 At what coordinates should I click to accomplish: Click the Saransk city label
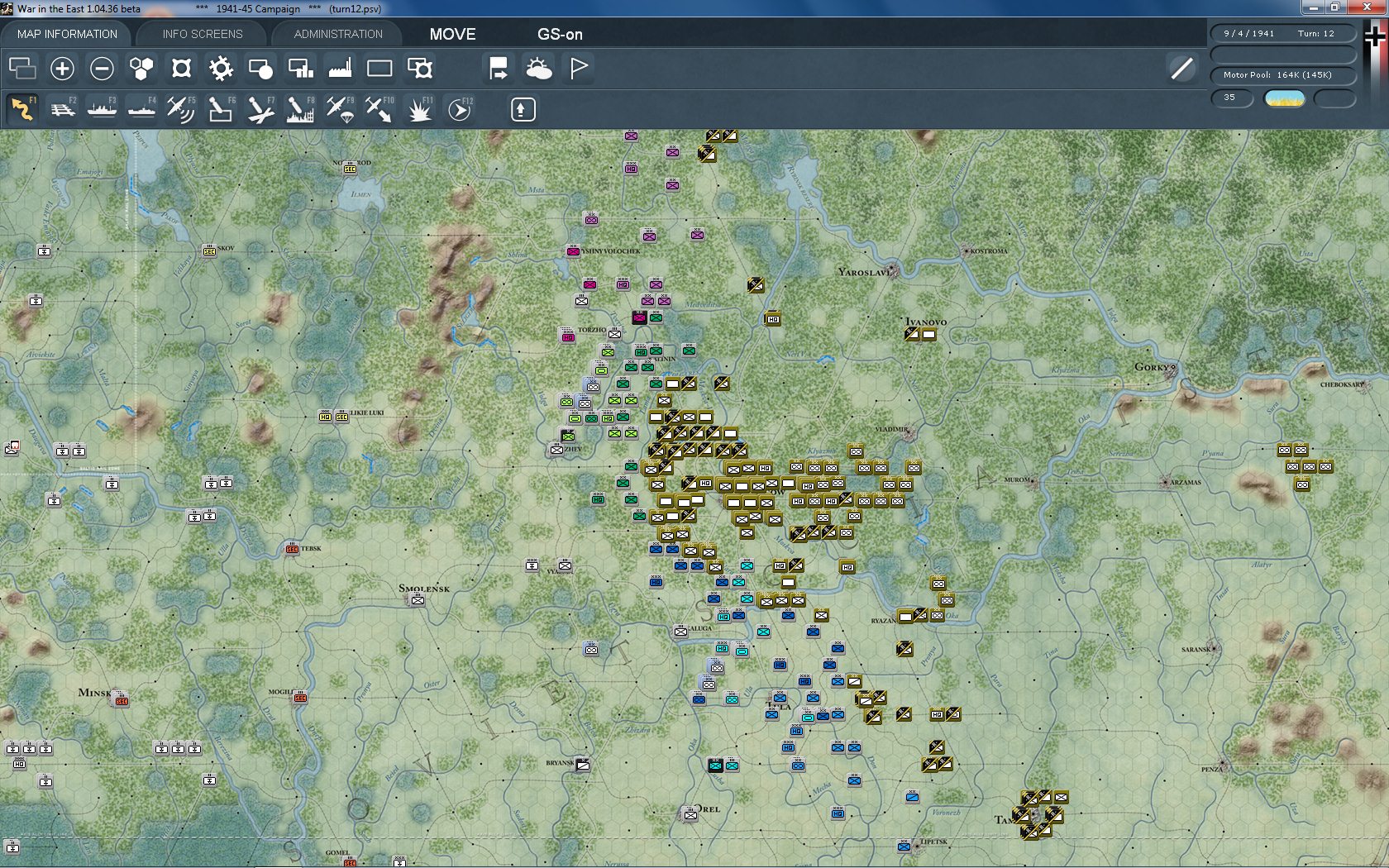pyautogui.click(x=1196, y=649)
